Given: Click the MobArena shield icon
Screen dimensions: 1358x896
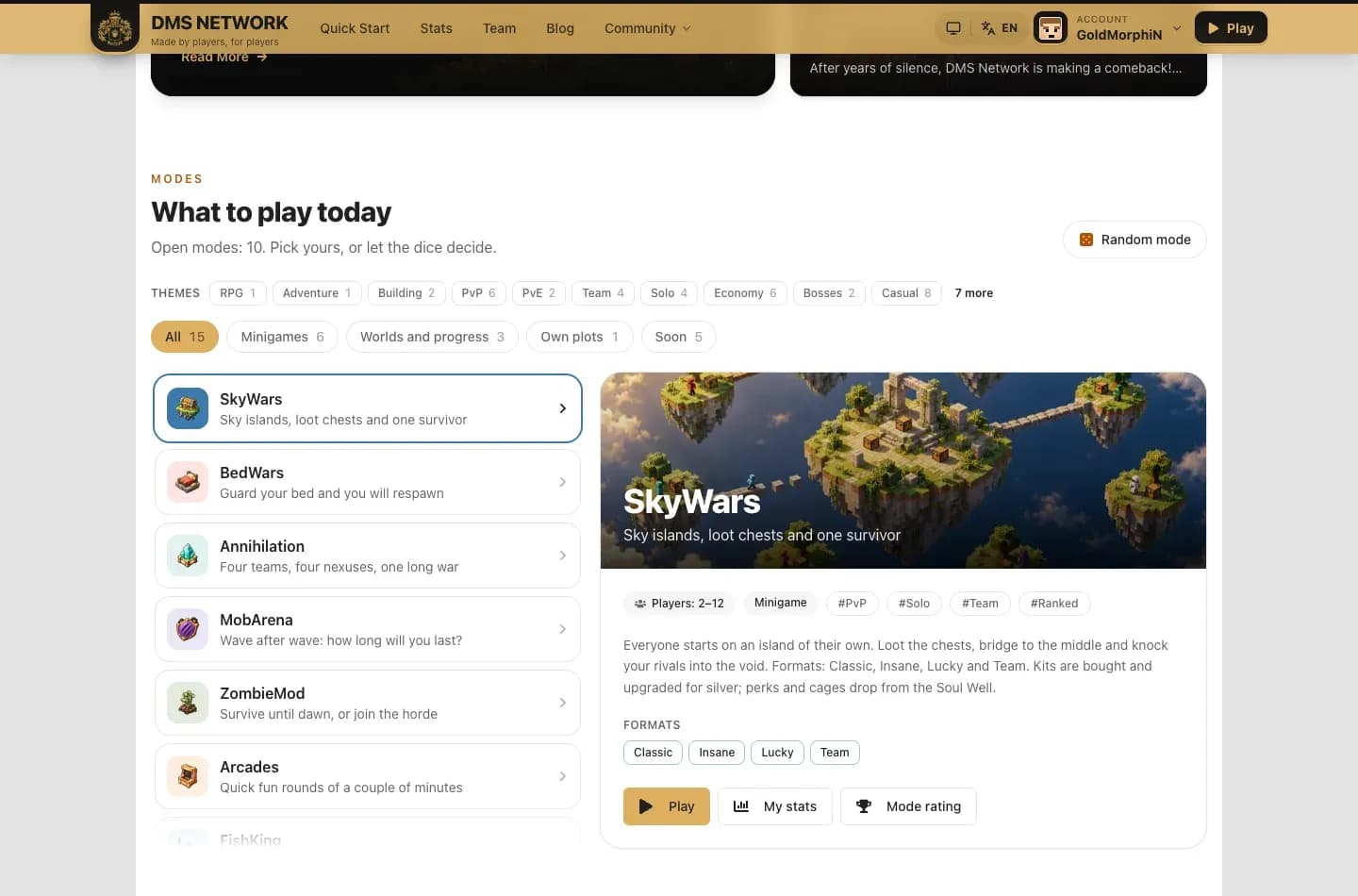Looking at the screenshot, I should coord(188,629).
